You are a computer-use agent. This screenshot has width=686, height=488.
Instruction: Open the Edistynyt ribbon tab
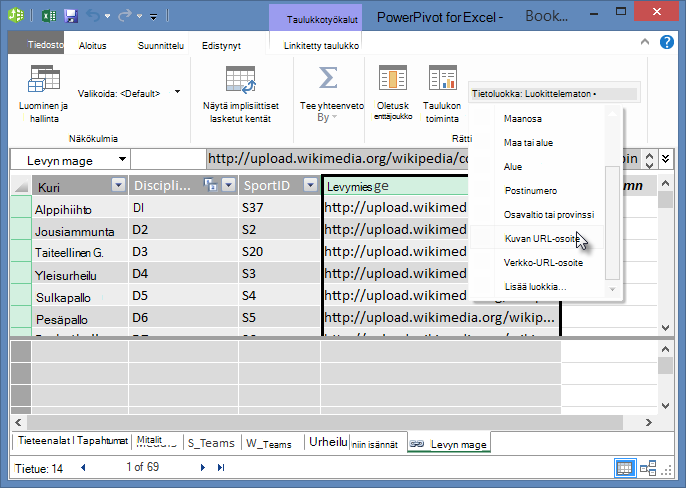click(221, 46)
